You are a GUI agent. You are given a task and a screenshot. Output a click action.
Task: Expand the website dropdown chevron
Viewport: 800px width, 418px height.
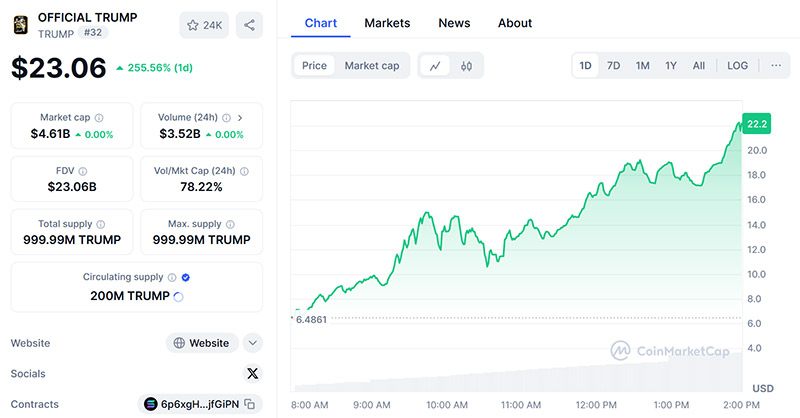[x=253, y=343]
